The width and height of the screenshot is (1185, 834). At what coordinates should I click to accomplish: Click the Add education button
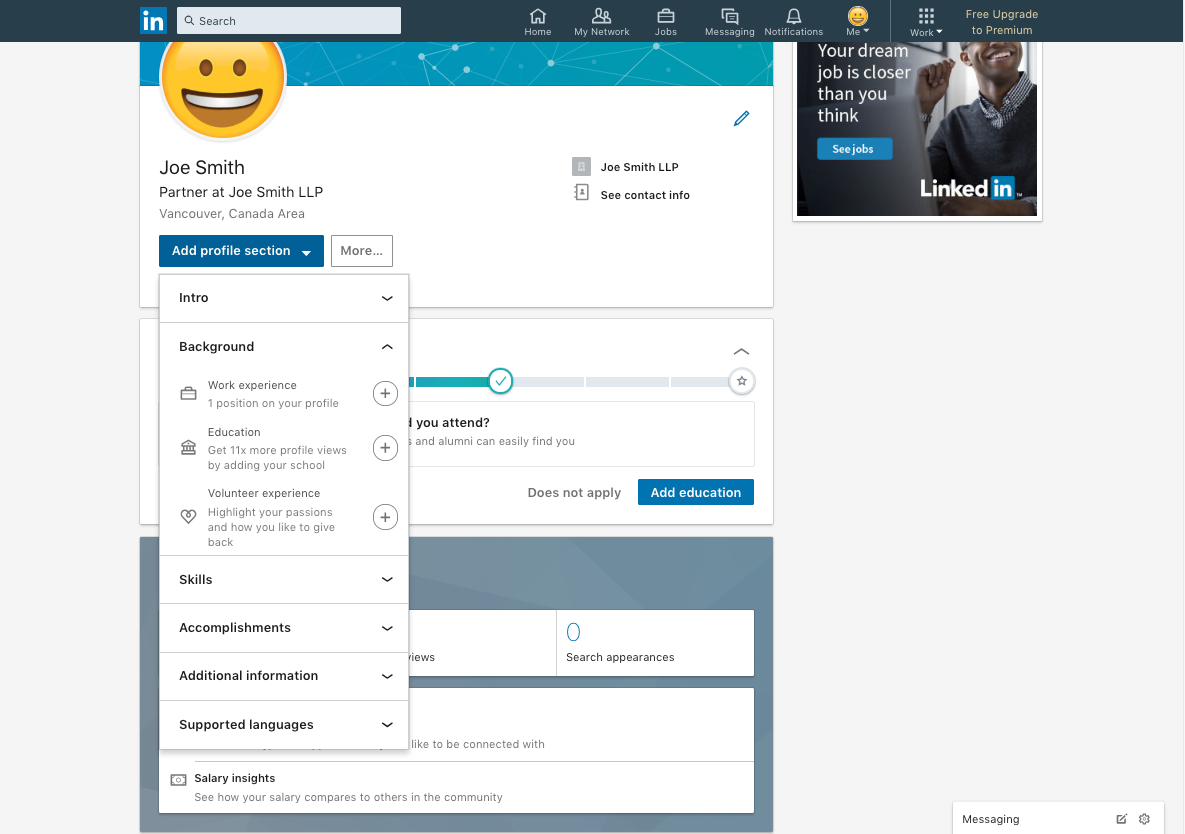[695, 493]
